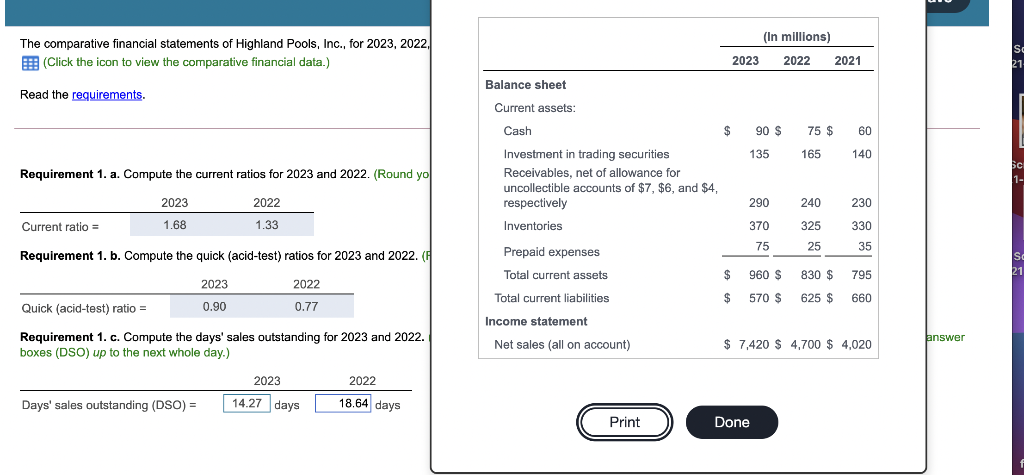Click the 2023 inventories value 370

[760, 226]
